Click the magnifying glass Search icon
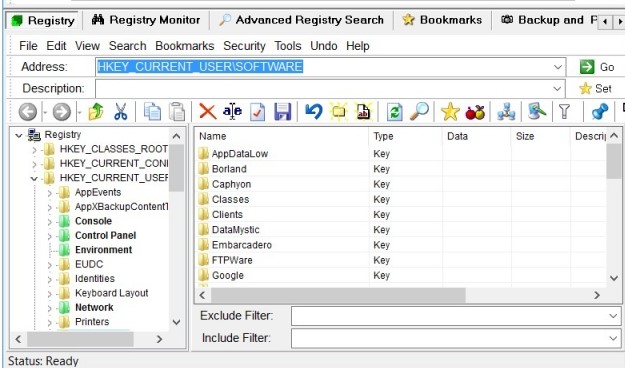Viewport: 625px width, 368px height. (419, 112)
